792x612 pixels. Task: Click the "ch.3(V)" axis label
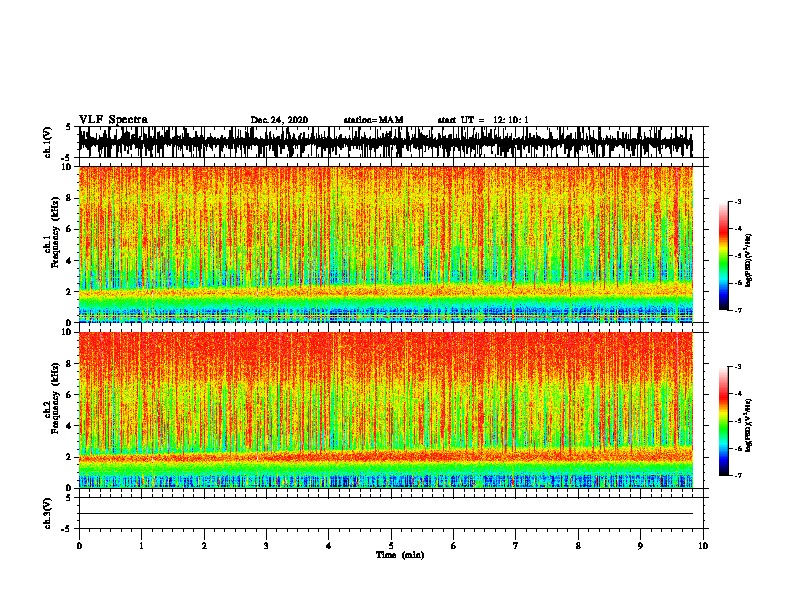pyautogui.click(x=48, y=513)
